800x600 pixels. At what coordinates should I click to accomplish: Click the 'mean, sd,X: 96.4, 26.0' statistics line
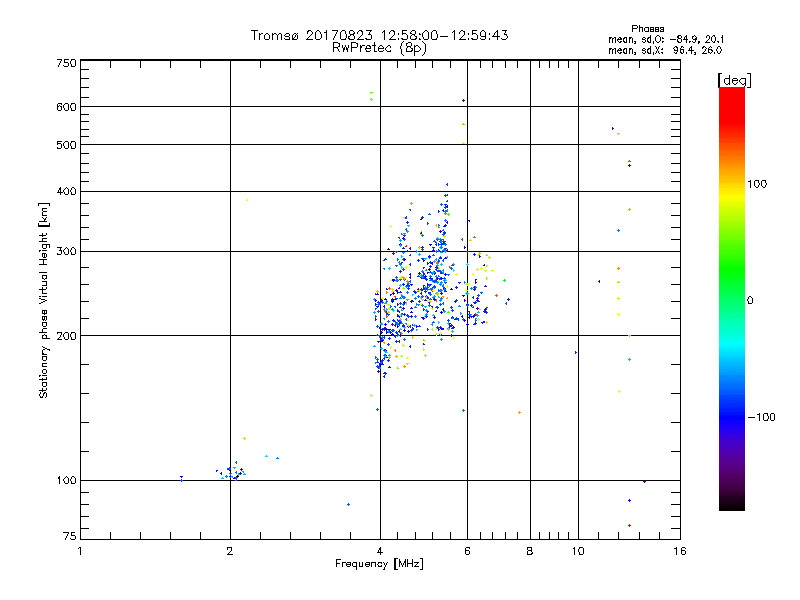tap(665, 50)
